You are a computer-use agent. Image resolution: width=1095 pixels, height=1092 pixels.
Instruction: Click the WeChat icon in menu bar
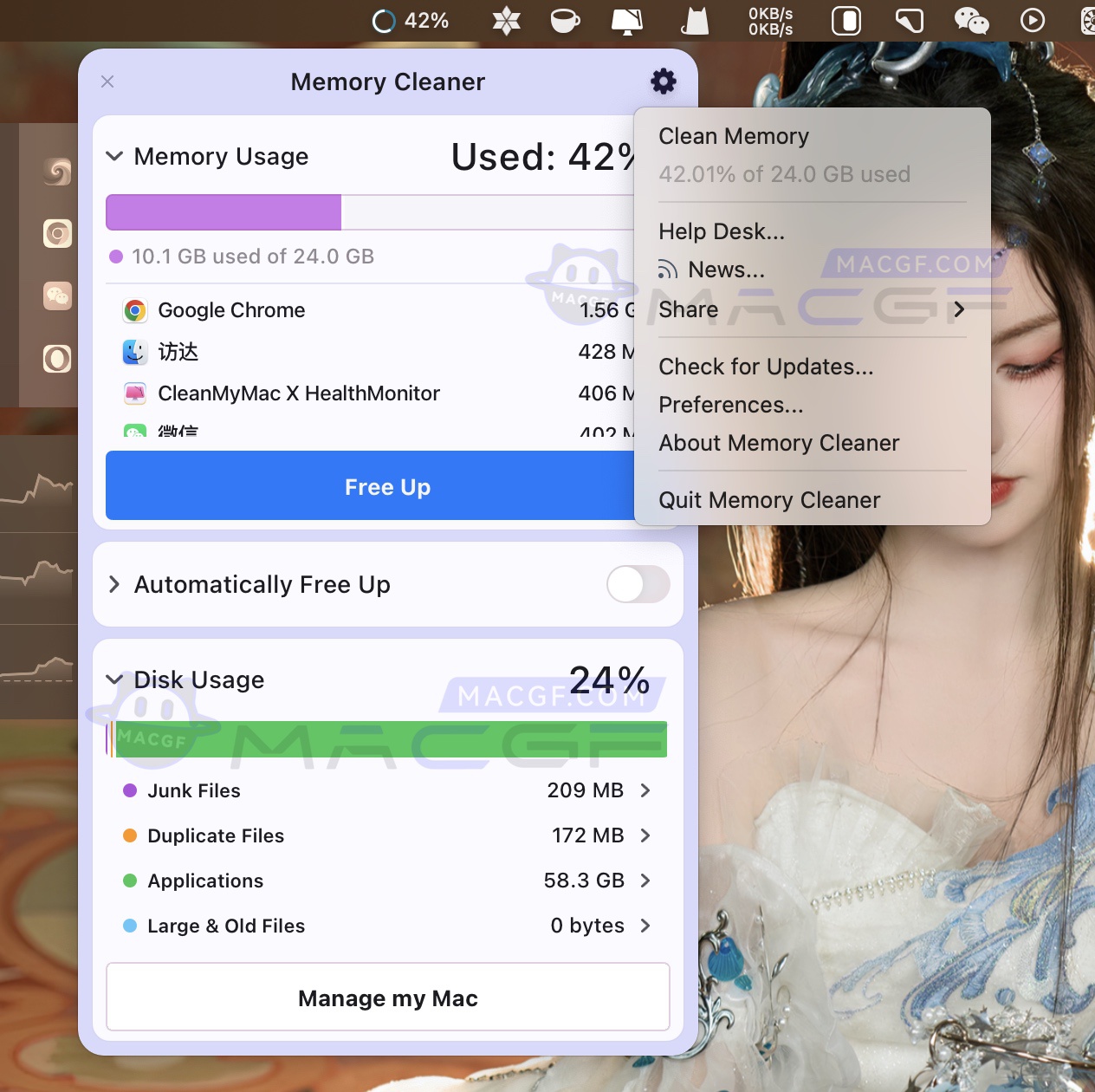[x=971, y=21]
